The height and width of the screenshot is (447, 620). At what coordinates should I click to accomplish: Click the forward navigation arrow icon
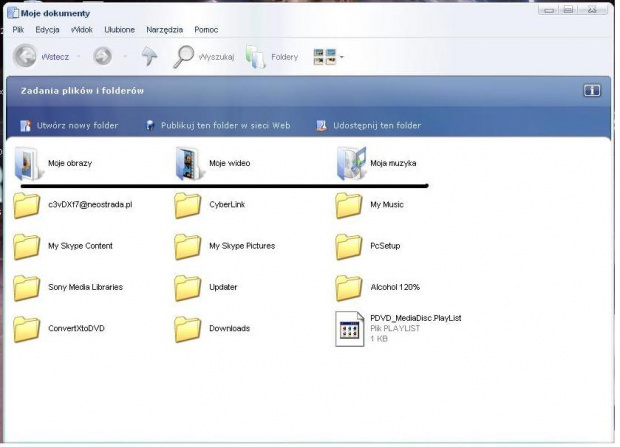[x=102, y=57]
